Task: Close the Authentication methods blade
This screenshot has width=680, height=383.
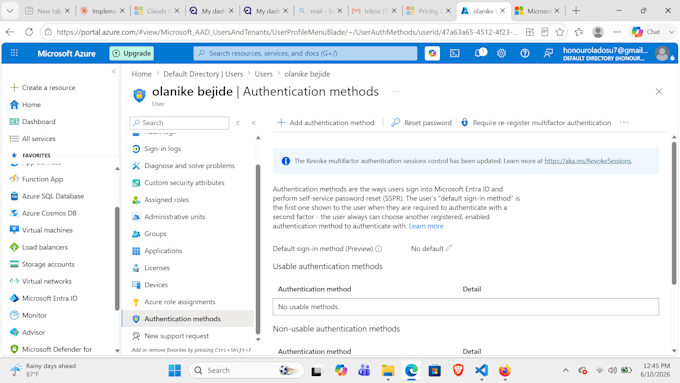Action: click(659, 92)
